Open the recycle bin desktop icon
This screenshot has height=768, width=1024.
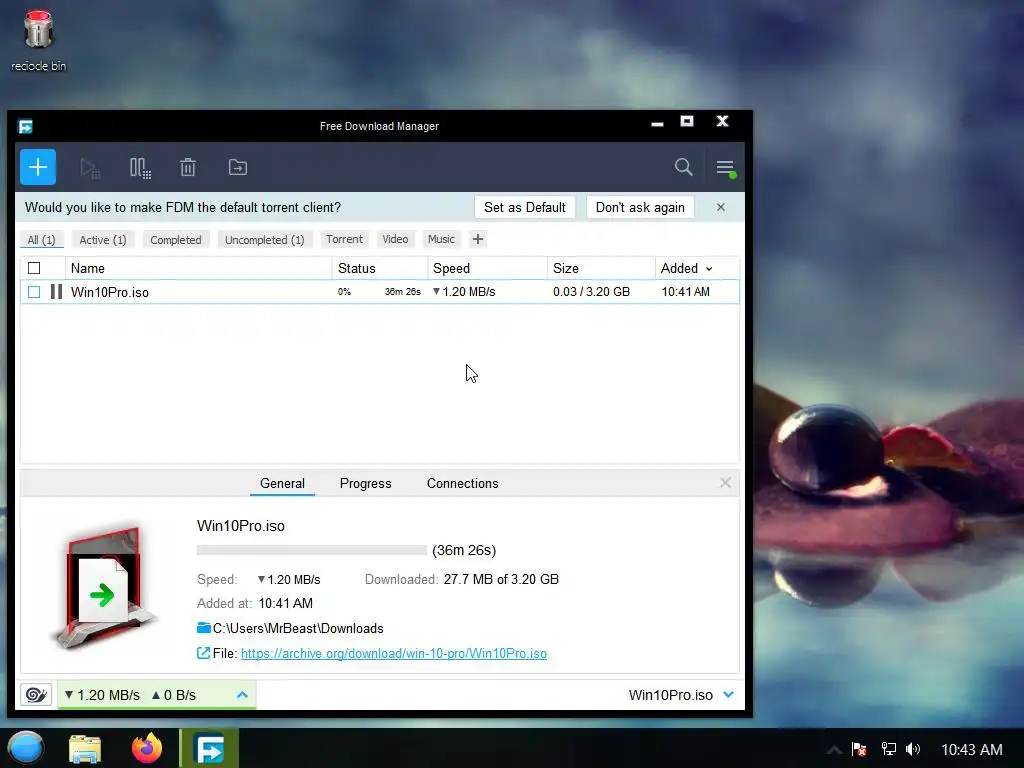tap(39, 40)
